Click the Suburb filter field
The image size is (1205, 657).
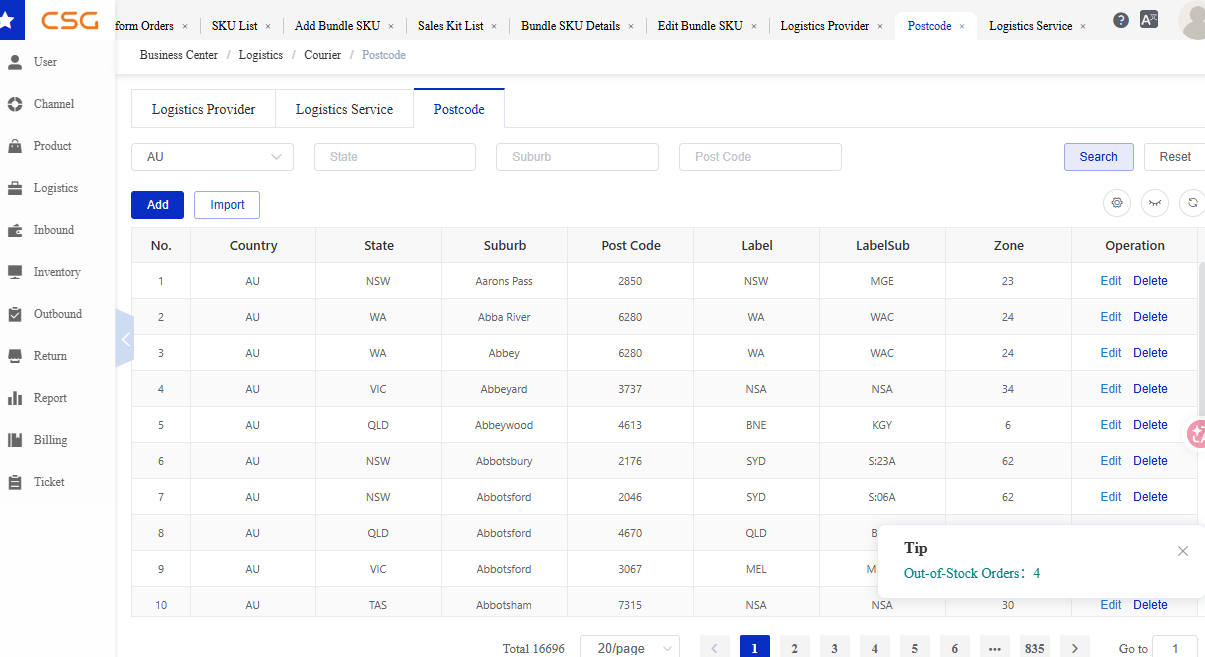[577, 157]
